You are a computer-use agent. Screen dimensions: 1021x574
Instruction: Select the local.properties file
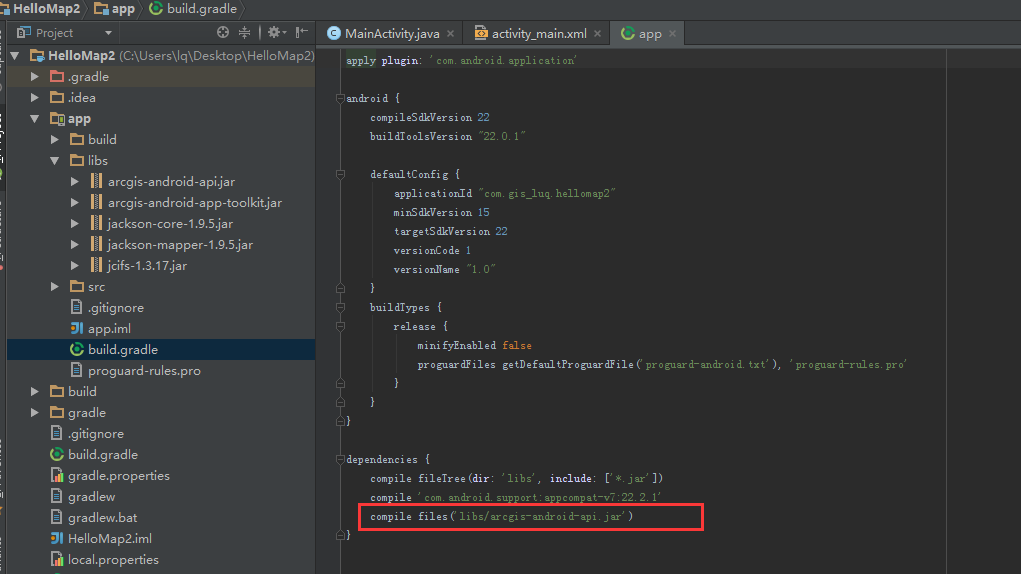point(113,560)
